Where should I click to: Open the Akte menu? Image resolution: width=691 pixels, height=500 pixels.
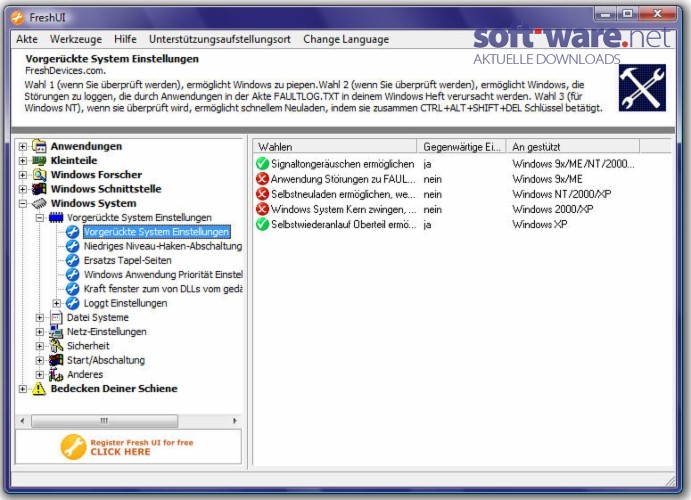click(27, 39)
